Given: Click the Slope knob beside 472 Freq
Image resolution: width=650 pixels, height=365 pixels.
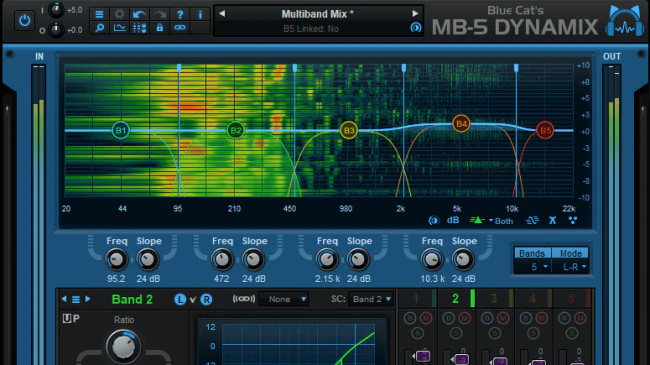Looking at the screenshot, I should (253, 260).
